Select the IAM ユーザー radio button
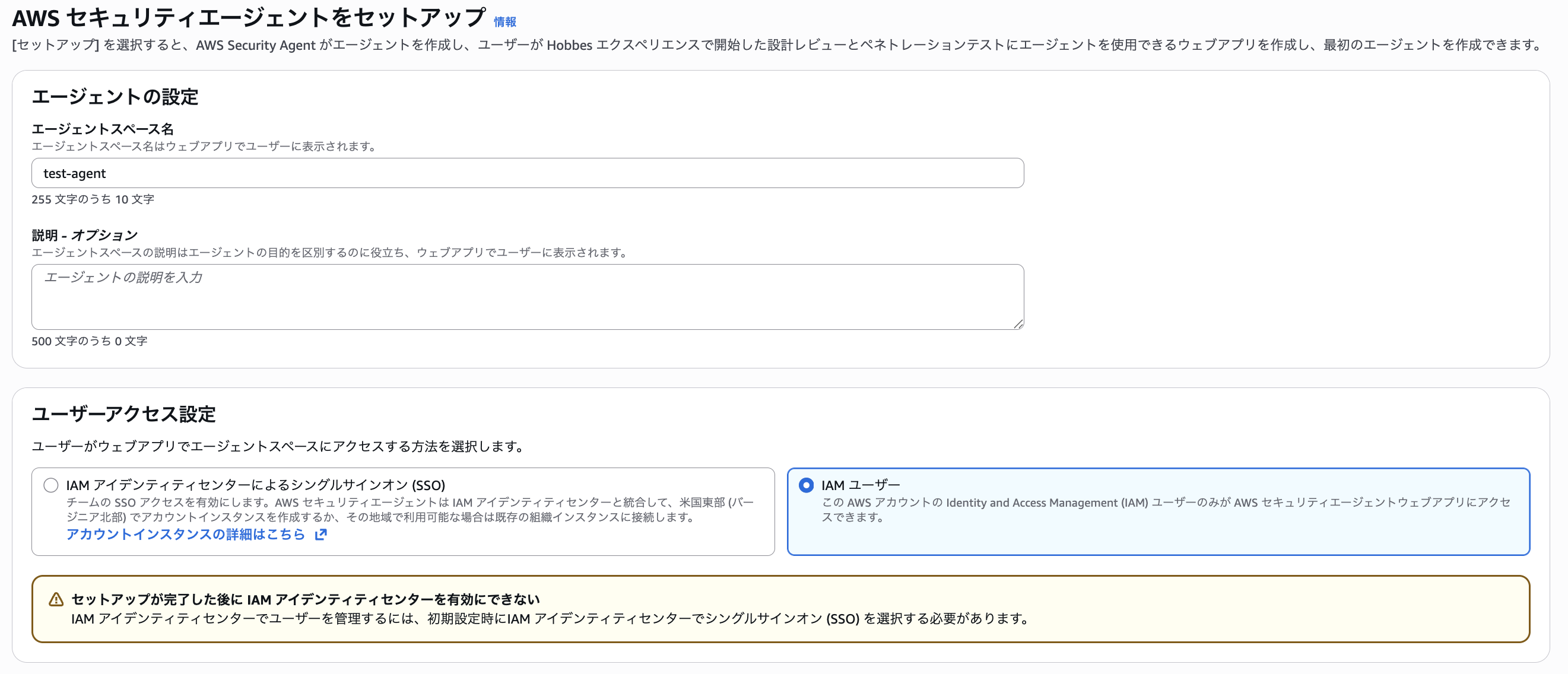 [x=806, y=485]
